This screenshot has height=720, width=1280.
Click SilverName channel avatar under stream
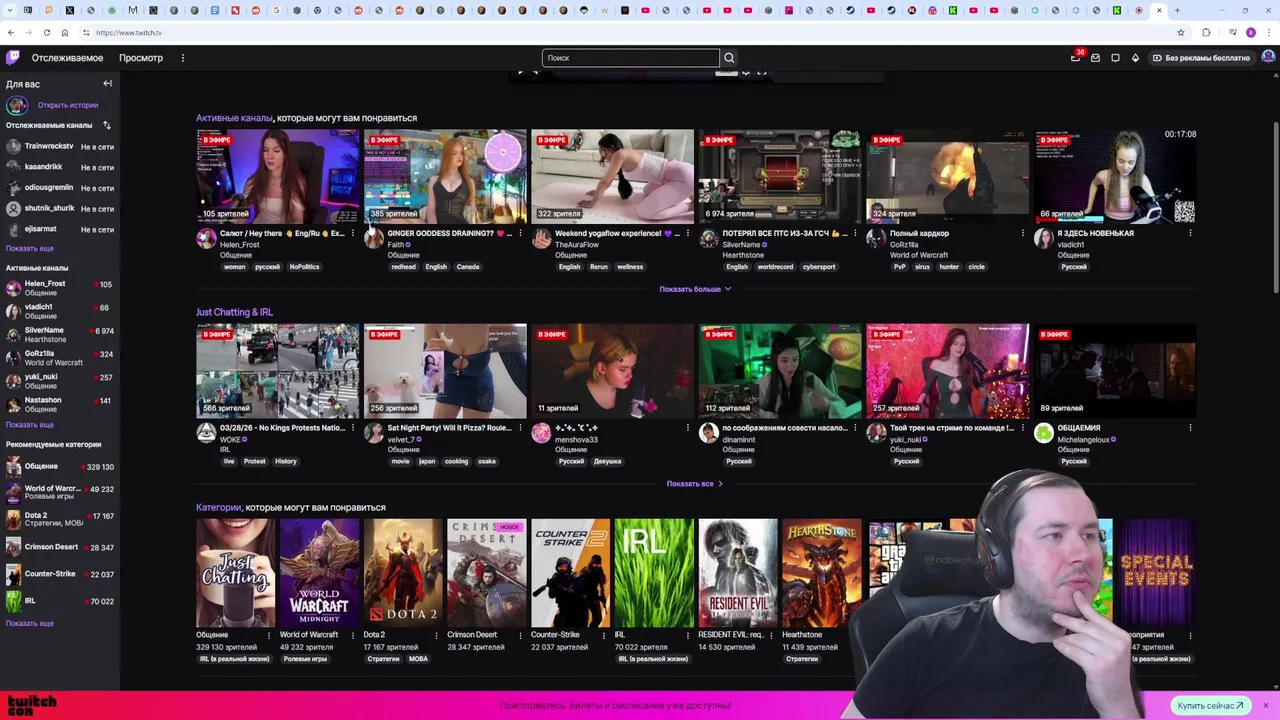pyautogui.click(x=709, y=238)
